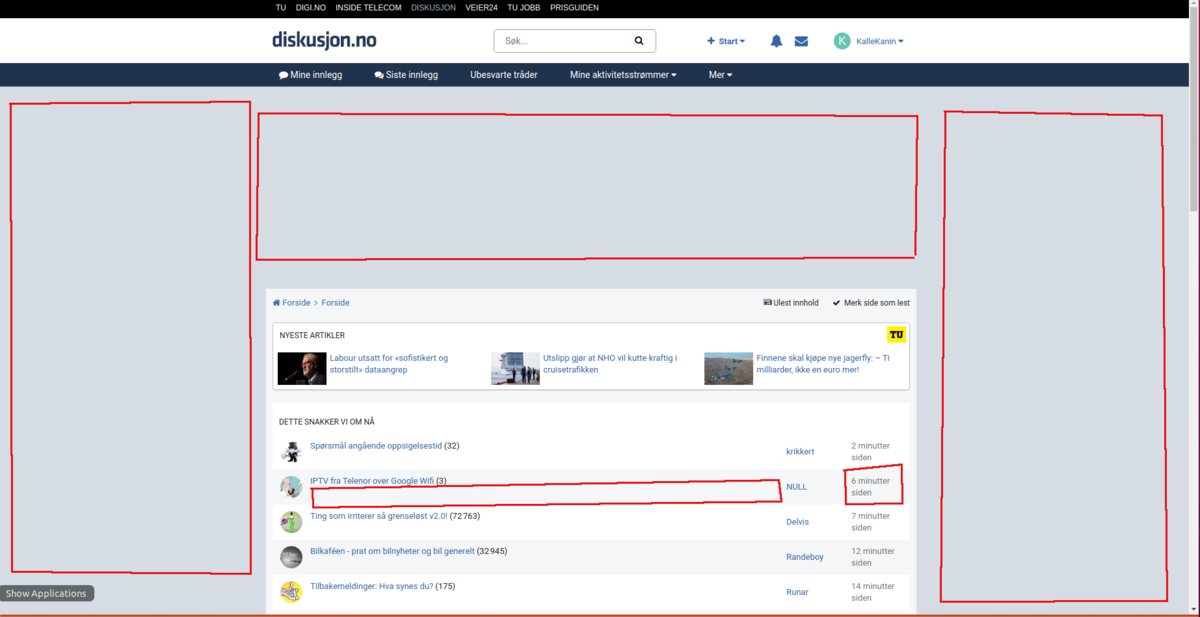Click avatar beside Spørsmål angående oppsigelsestid
The height and width of the screenshot is (617, 1200).
291,452
